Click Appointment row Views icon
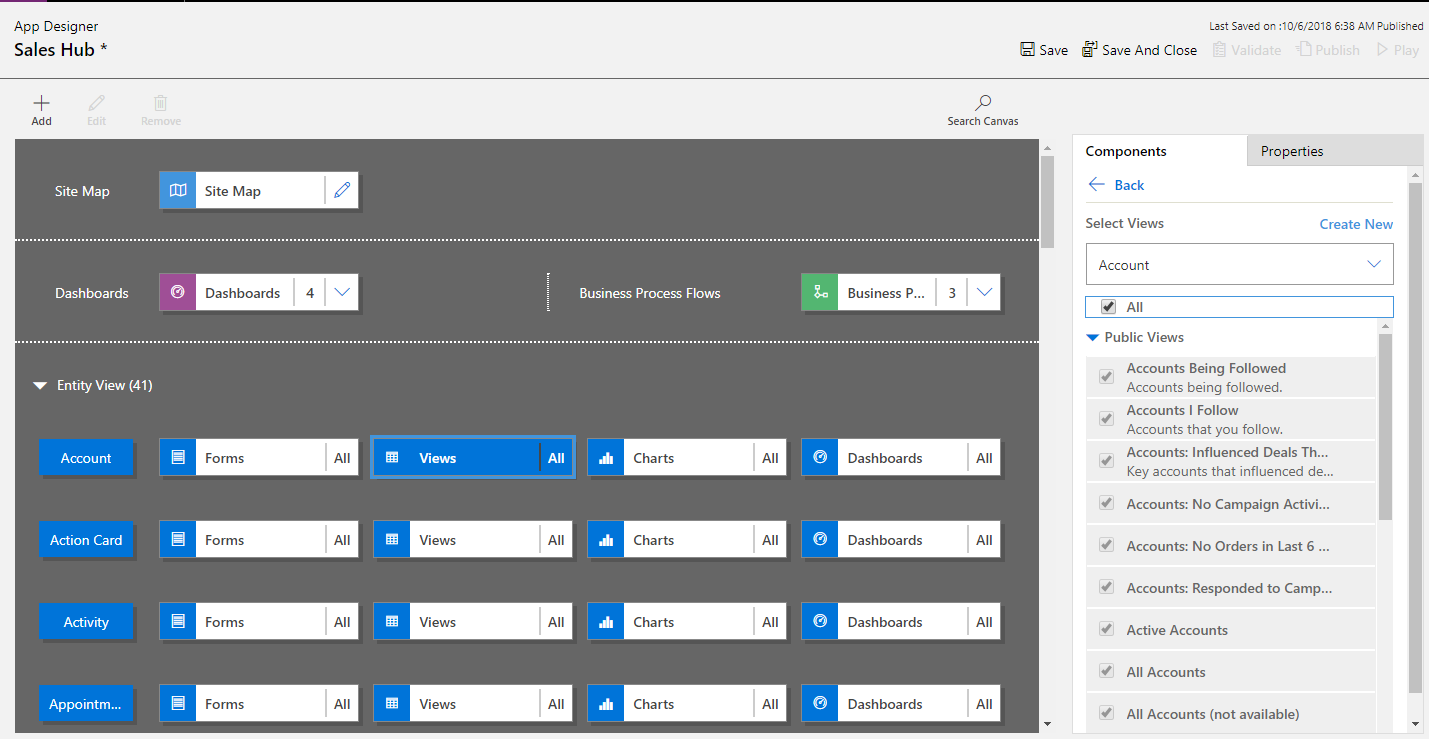 [x=392, y=703]
